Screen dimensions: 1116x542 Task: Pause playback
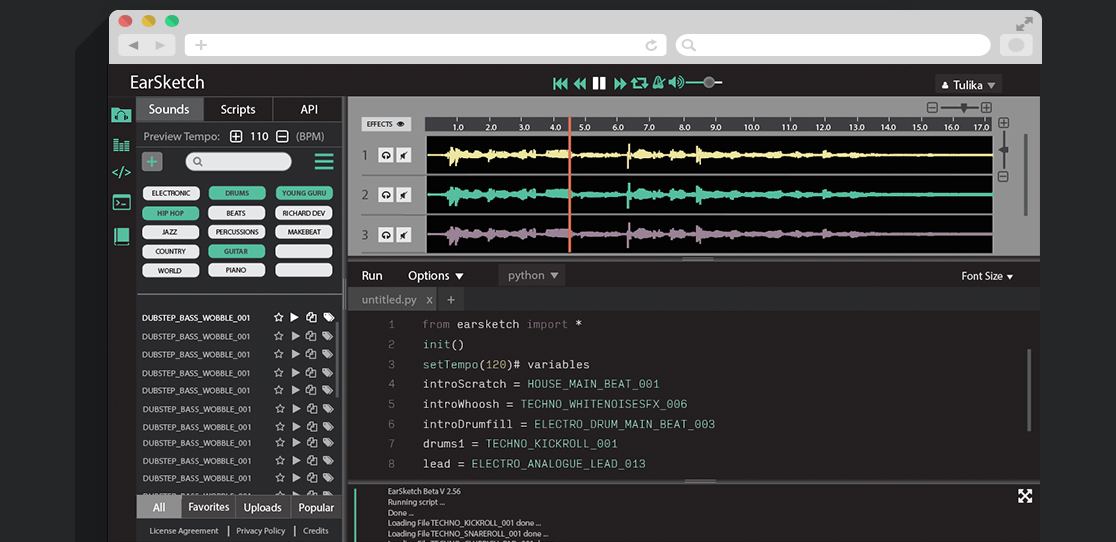coord(599,83)
